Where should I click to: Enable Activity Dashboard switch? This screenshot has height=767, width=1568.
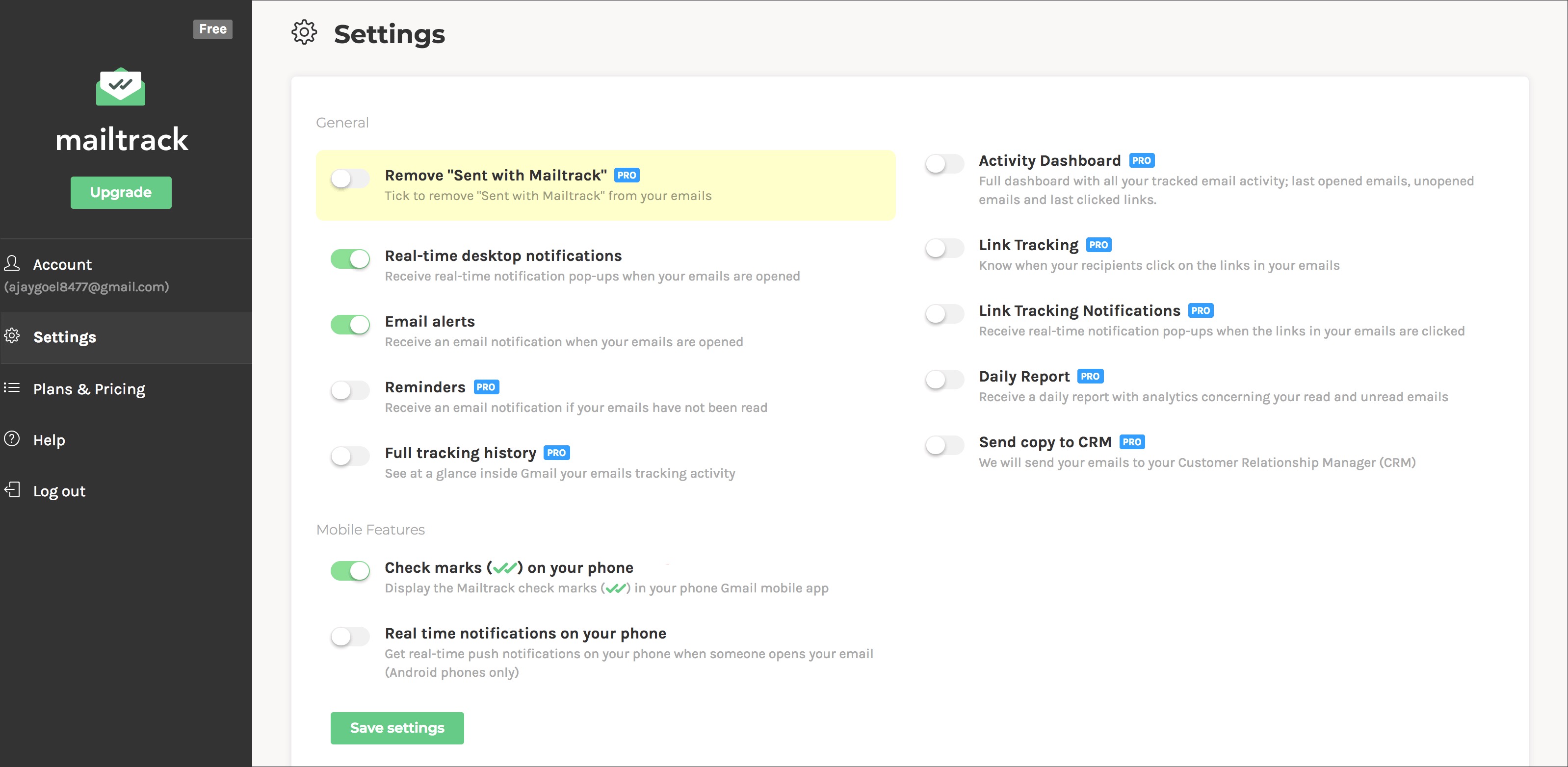[945, 164]
